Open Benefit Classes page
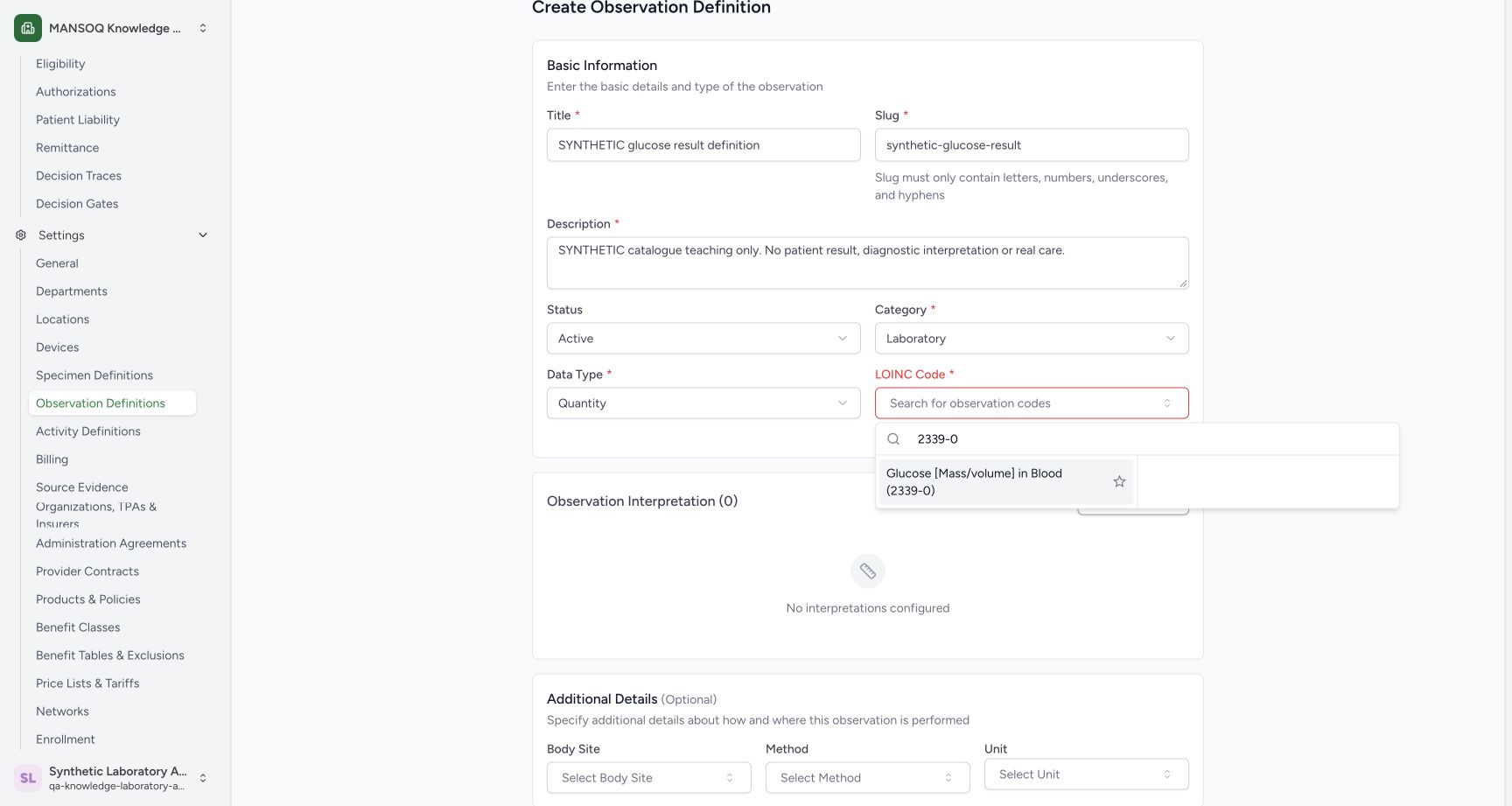1512x806 pixels. [78, 627]
